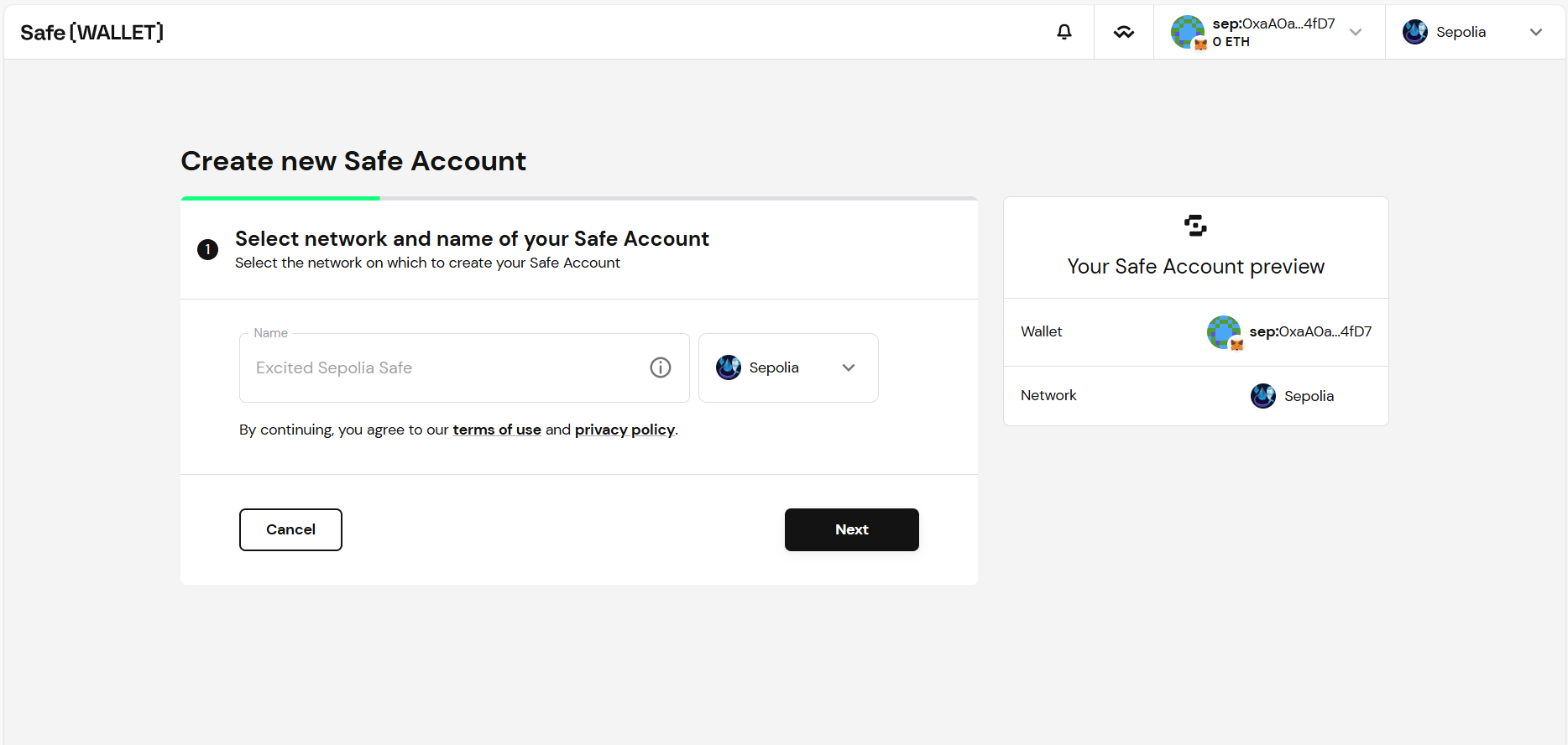Click the WalletConnect icon in header

click(x=1123, y=32)
